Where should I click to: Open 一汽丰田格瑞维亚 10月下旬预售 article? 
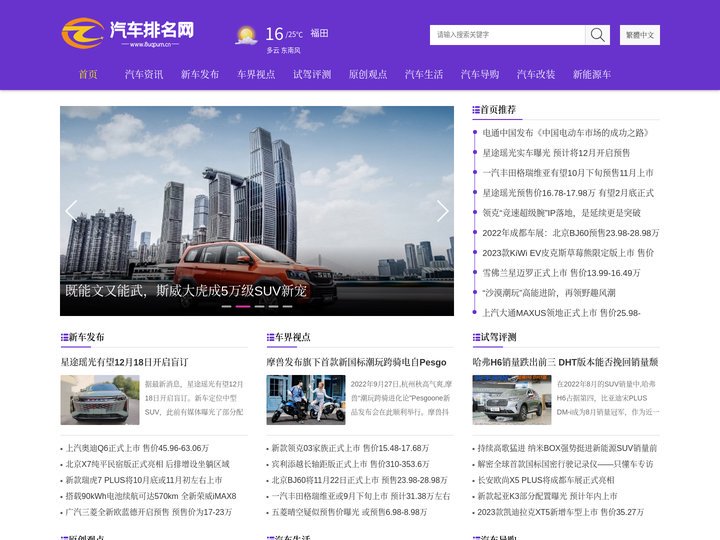tap(568, 173)
